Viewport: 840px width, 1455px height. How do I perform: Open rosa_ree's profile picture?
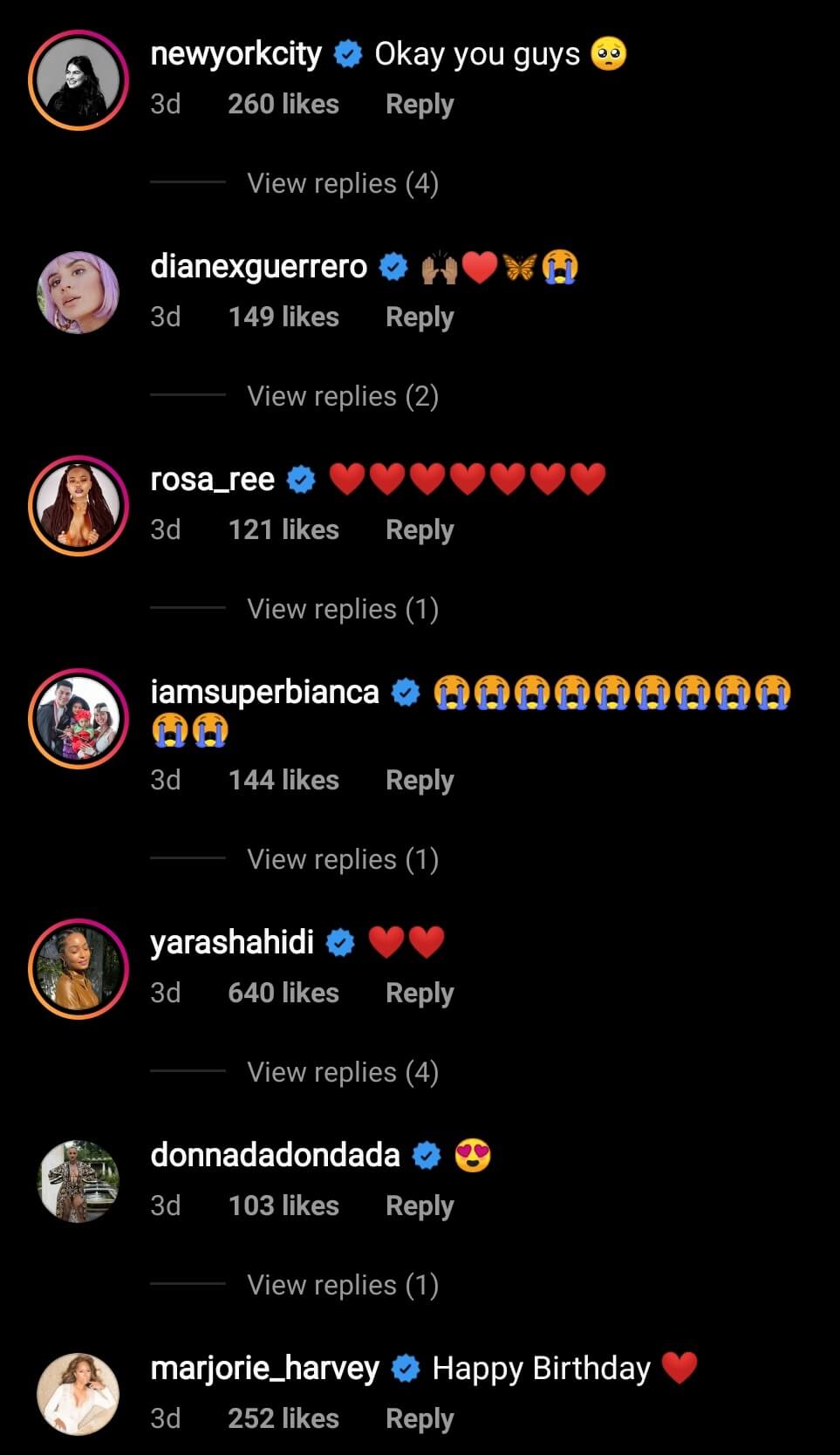[x=79, y=506]
